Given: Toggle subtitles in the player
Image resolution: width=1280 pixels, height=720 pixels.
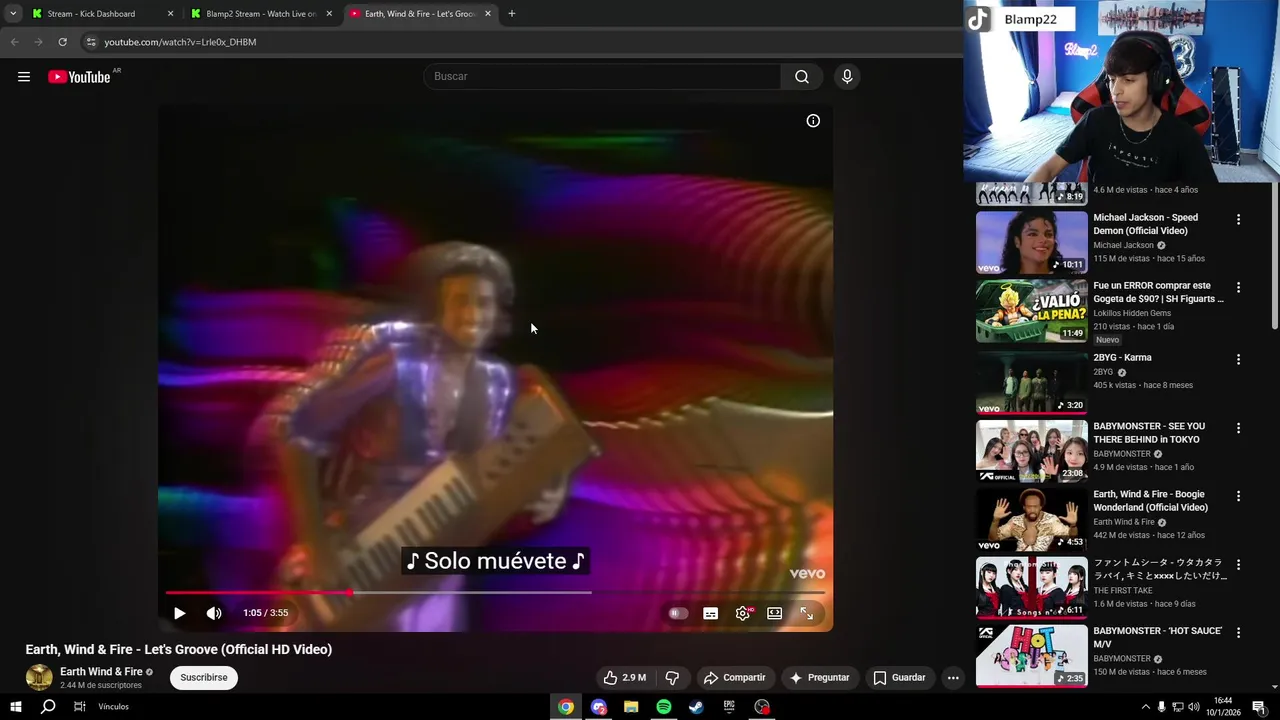Looking at the screenshot, I should (x=711, y=613).
